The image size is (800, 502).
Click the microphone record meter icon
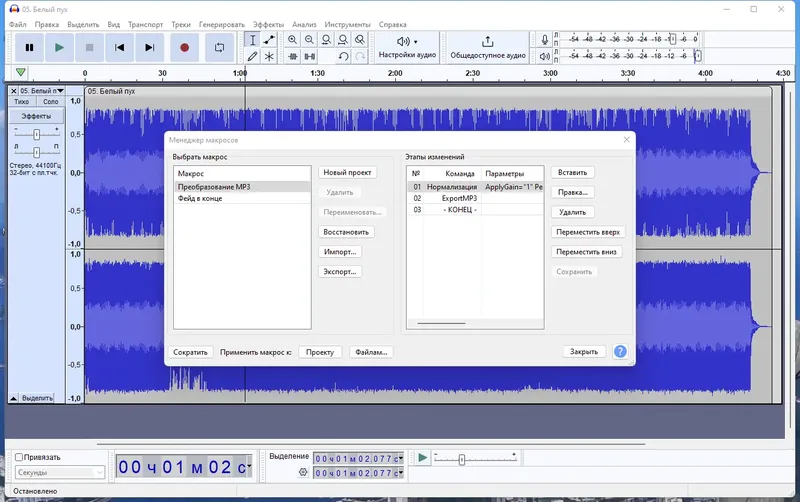544,39
